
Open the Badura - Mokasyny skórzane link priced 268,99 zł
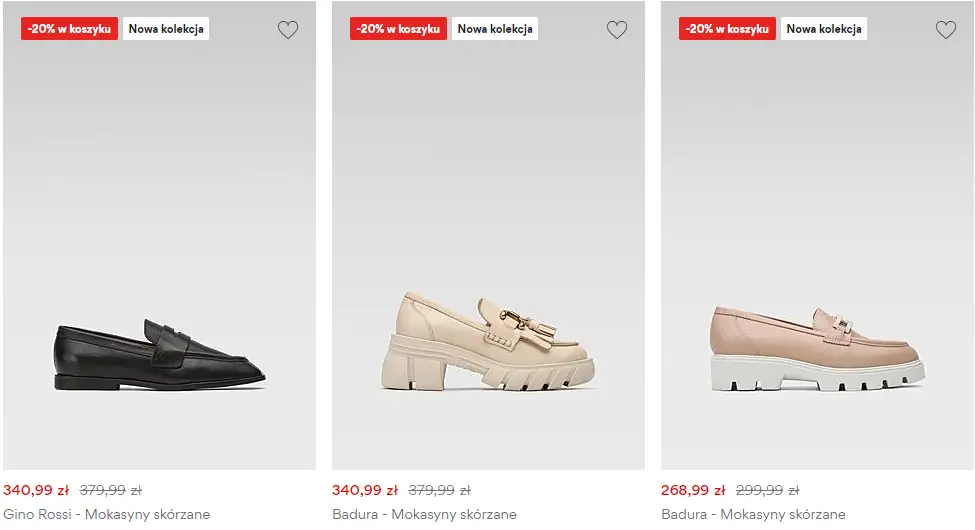tap(753, 515)
